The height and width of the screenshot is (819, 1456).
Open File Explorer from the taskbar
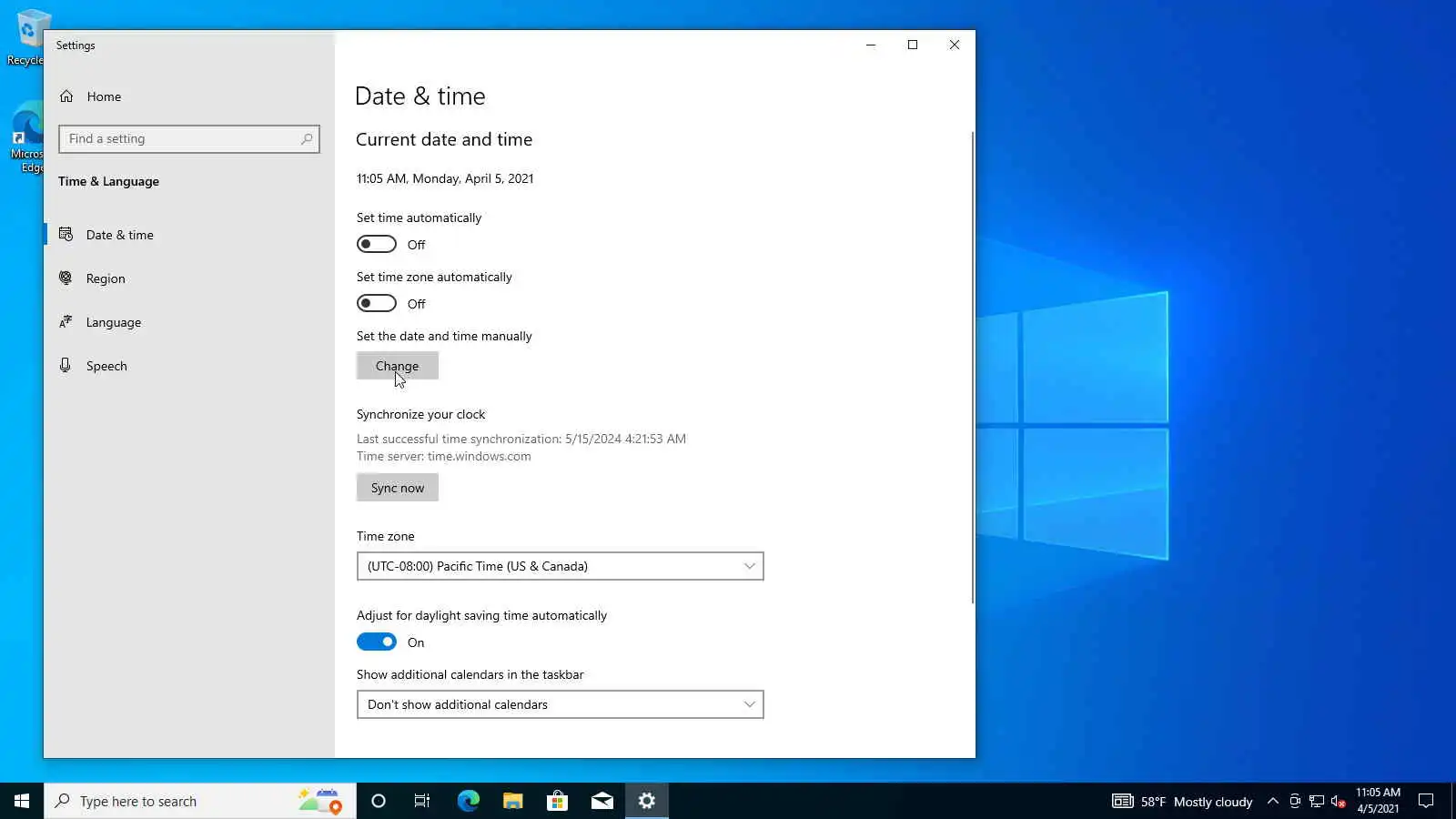[512, 801]
